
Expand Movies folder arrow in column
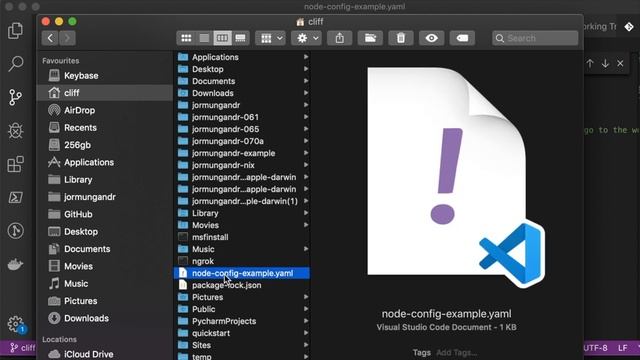(x=306, y=225)
